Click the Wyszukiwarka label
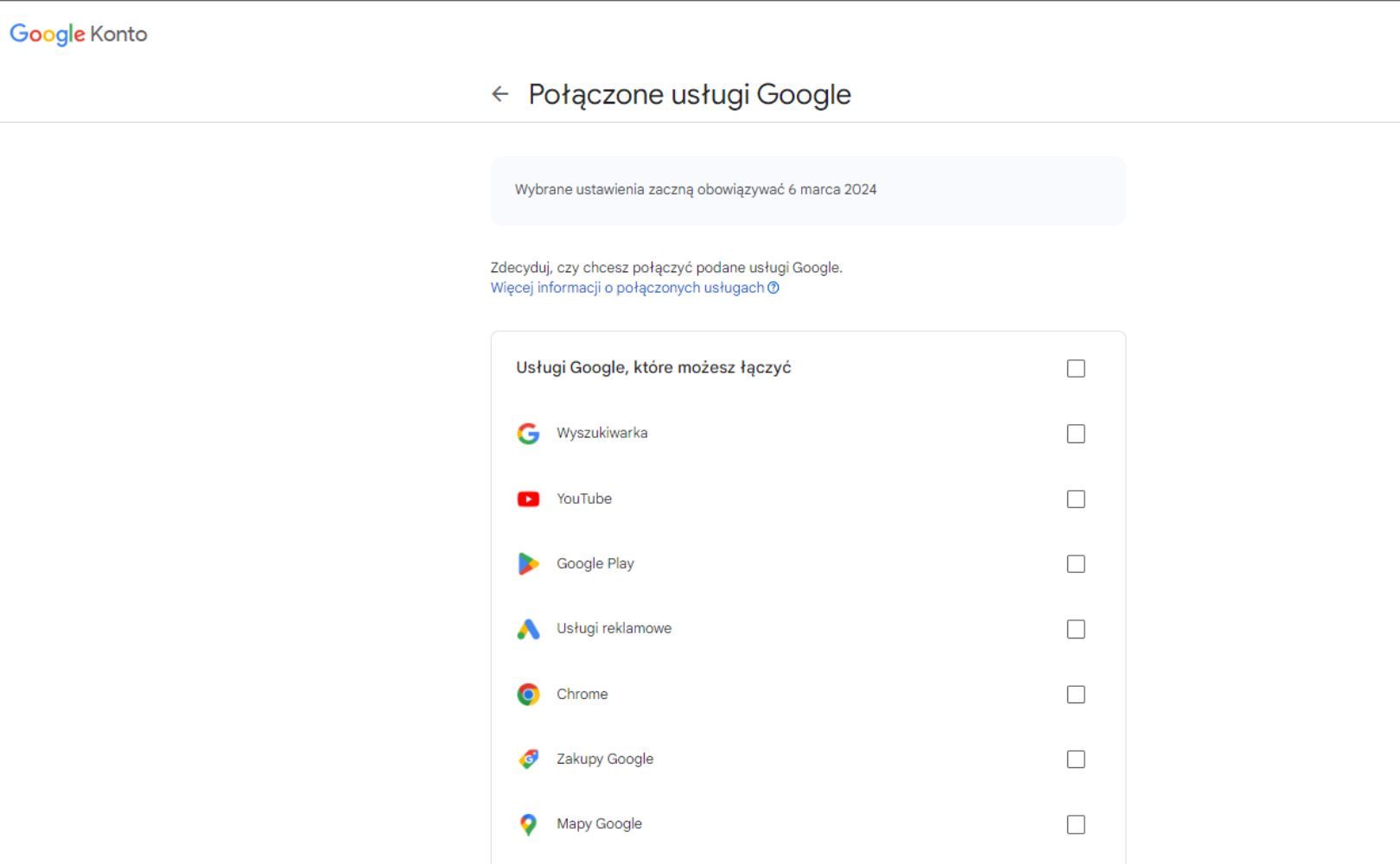Viewport: 1400px width, 864px height. pos(601,433)
